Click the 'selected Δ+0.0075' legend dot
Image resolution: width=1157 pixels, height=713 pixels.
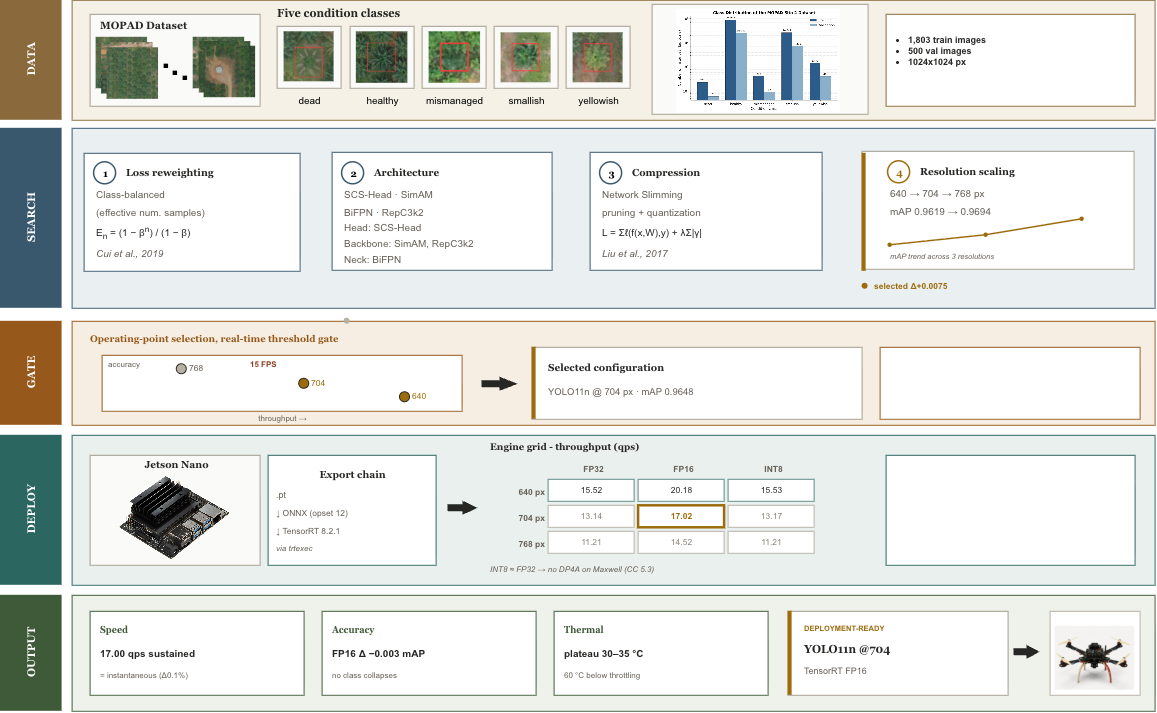865,286
